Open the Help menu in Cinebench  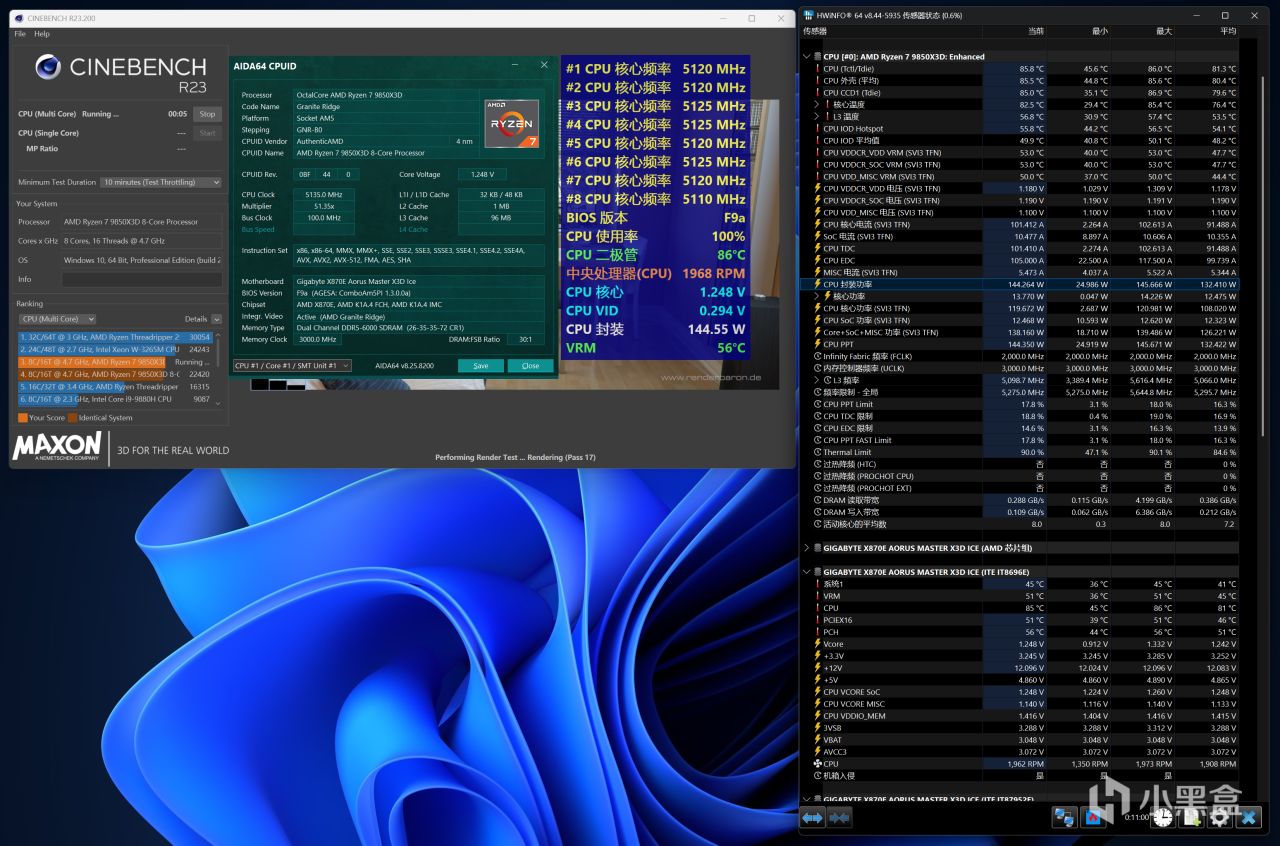coord(42,34)
